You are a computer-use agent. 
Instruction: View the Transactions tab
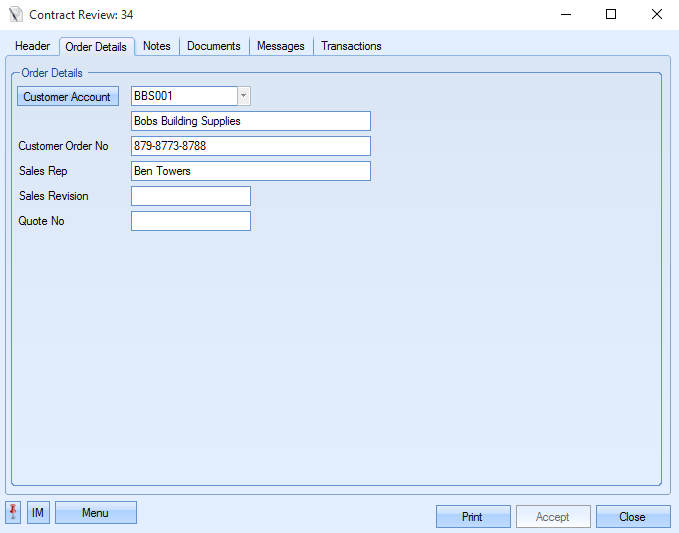tap(351, 46)
